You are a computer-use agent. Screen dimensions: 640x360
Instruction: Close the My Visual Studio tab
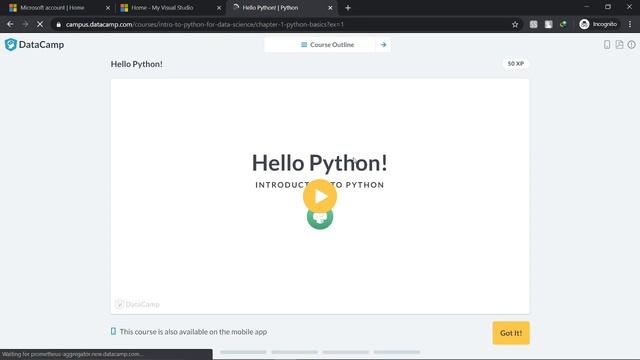click(219, 8)
